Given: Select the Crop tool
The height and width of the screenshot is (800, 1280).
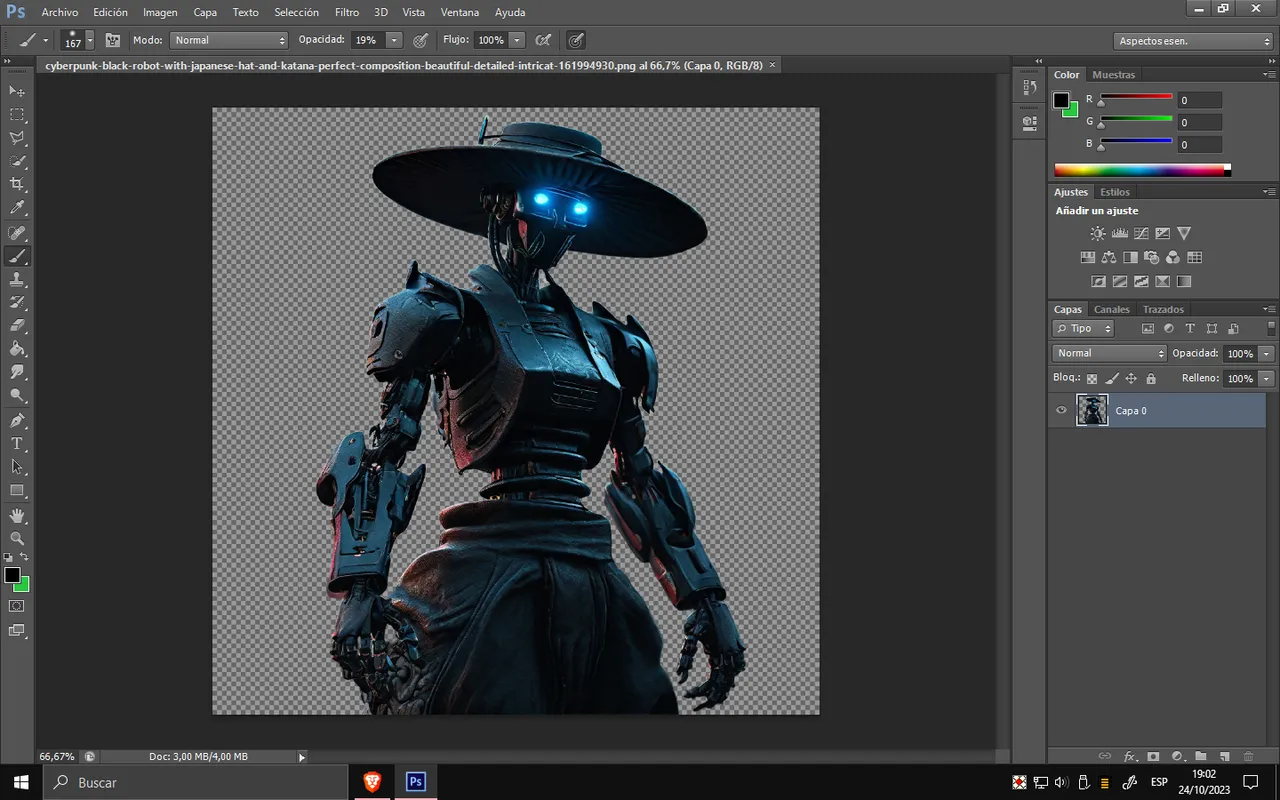Looking at the screenshot, I should [17, 185].
